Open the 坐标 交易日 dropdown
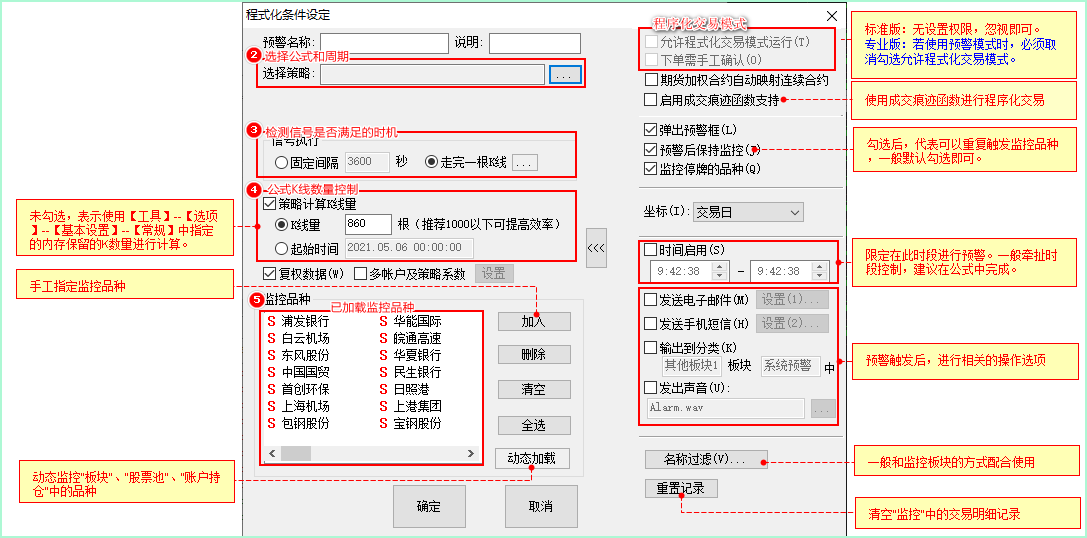This screenshot has width=1087, height=538. 748,213
